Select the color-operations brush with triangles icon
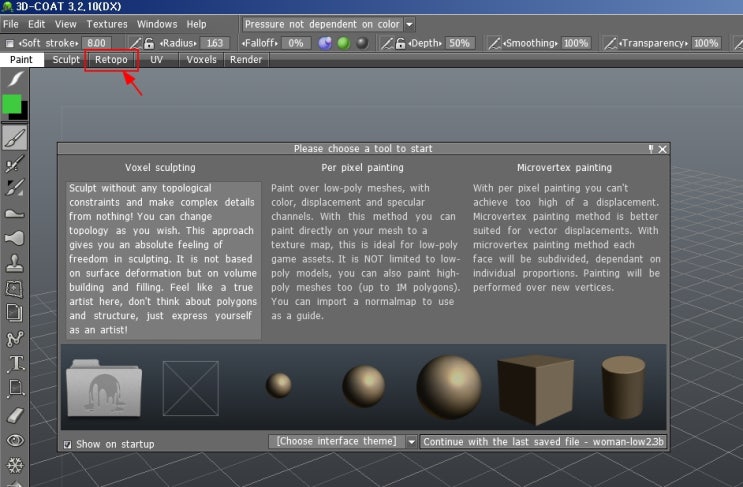 click(15, 188)
